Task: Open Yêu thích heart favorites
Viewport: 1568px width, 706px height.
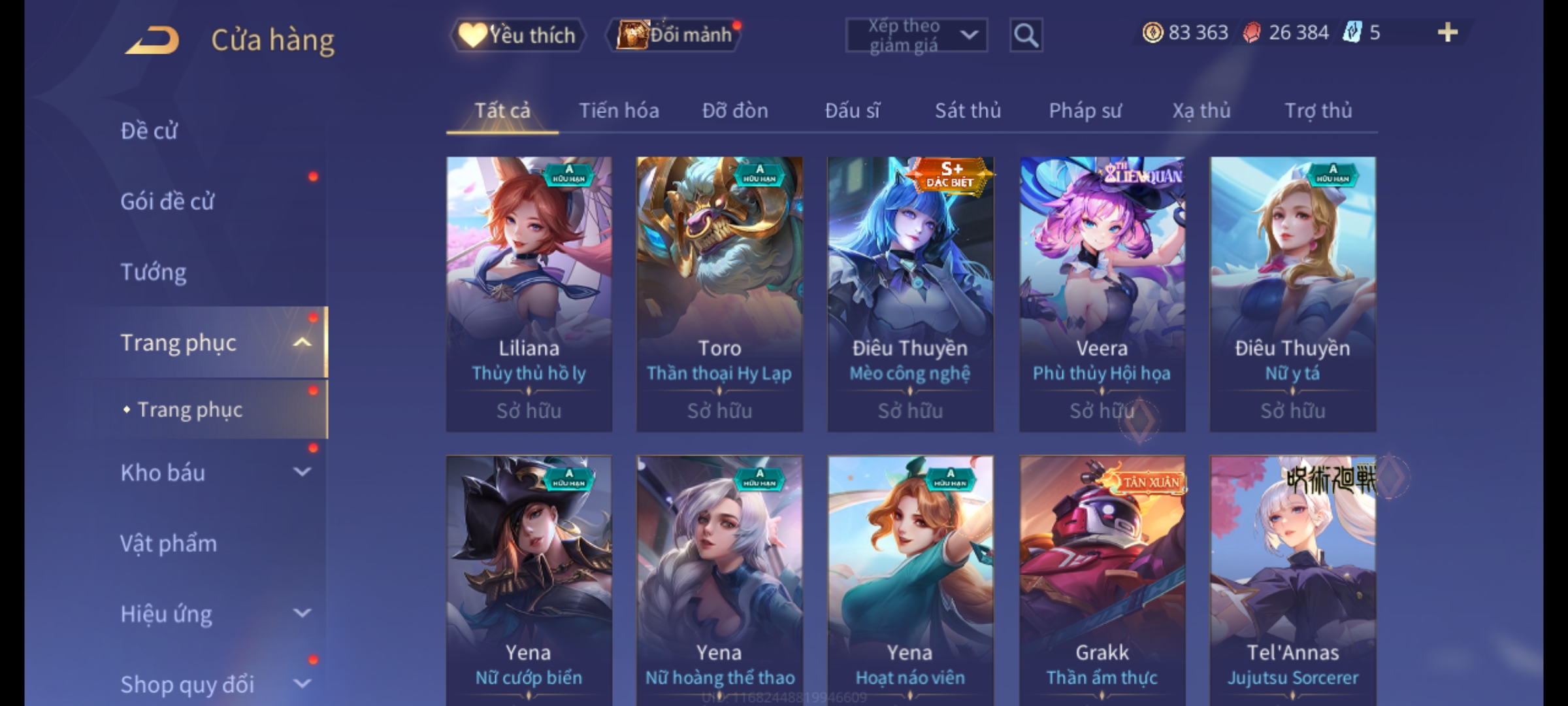Action: [x=517, y=35]
